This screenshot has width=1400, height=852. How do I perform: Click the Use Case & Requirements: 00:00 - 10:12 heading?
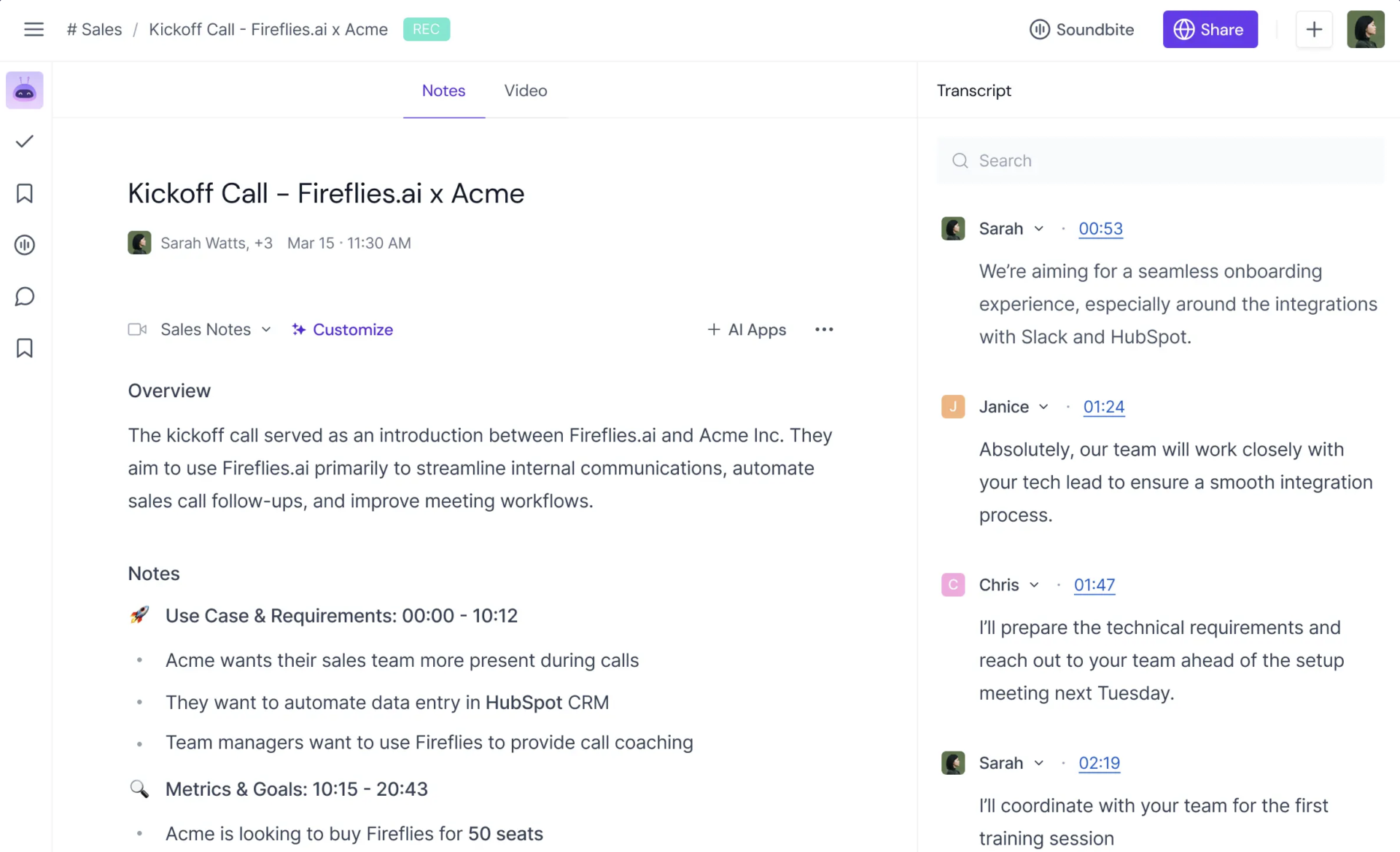(x=341, y=615)
